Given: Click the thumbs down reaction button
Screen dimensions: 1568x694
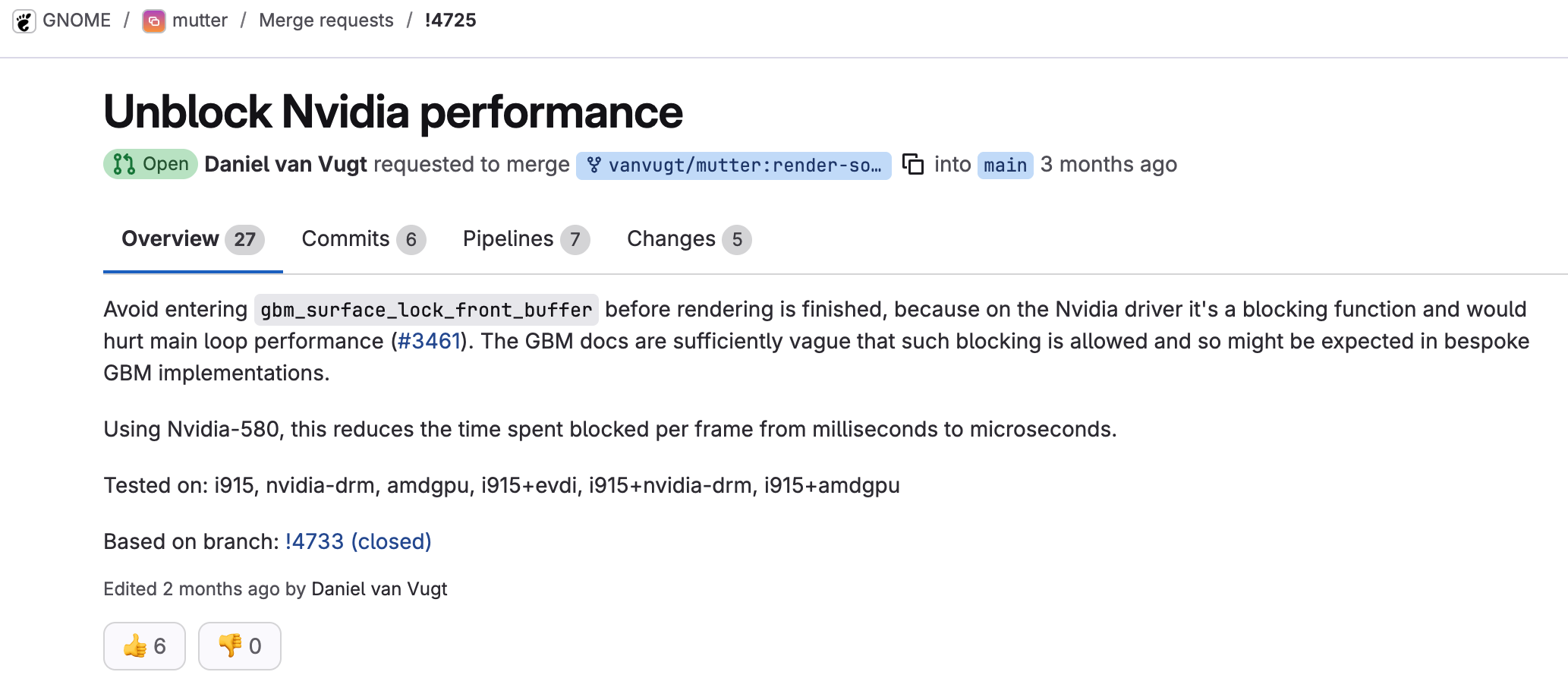Looking at the screenshot, I should [239, 646].
